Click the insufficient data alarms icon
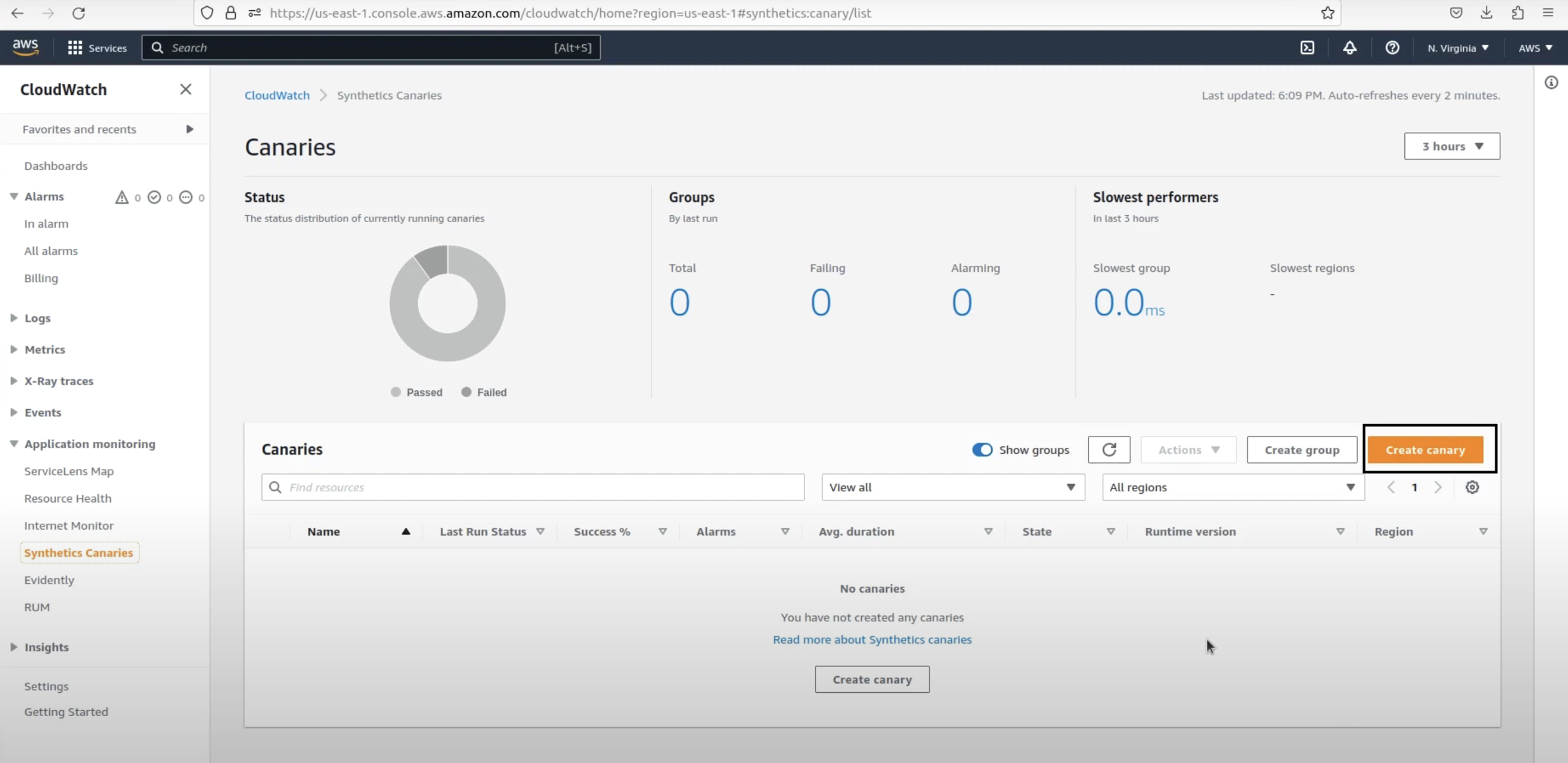 [x=186, y=197]
